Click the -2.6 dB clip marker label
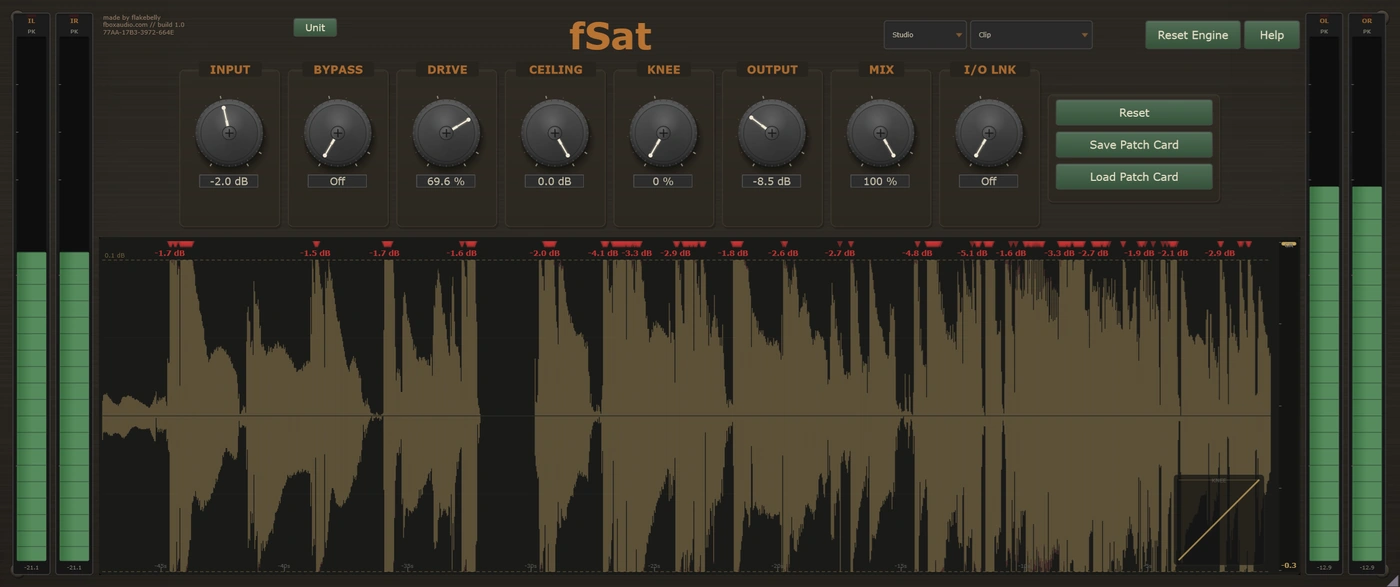This screenshot has width=1400, height=587. (783, 254)
